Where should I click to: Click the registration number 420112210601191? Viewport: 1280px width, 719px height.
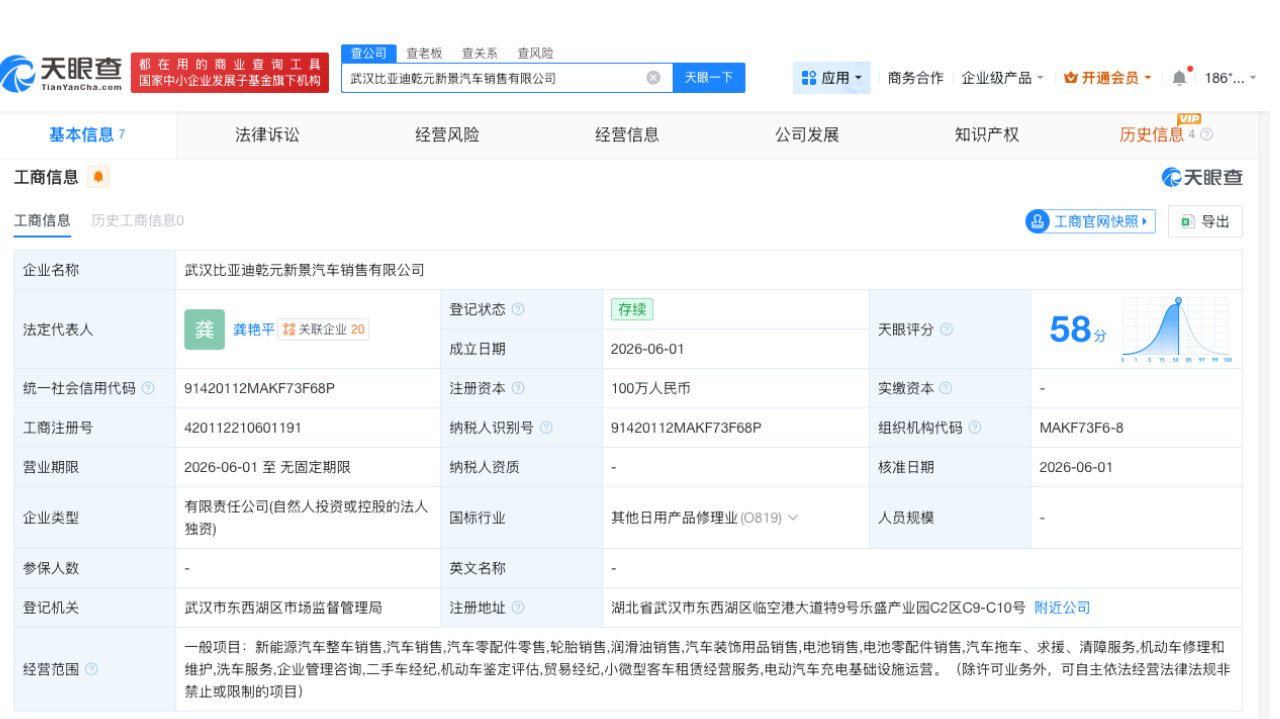click(243, 427)
